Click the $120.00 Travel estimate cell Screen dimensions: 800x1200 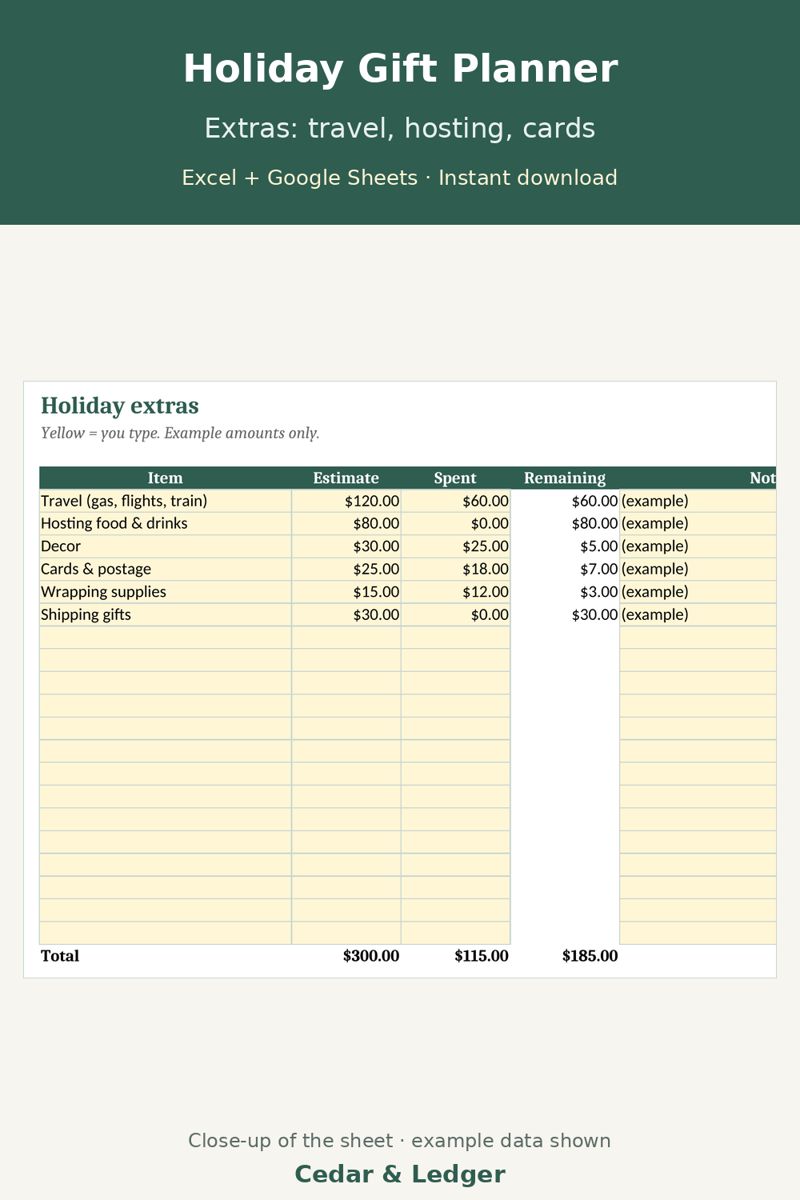click(346, 501)
